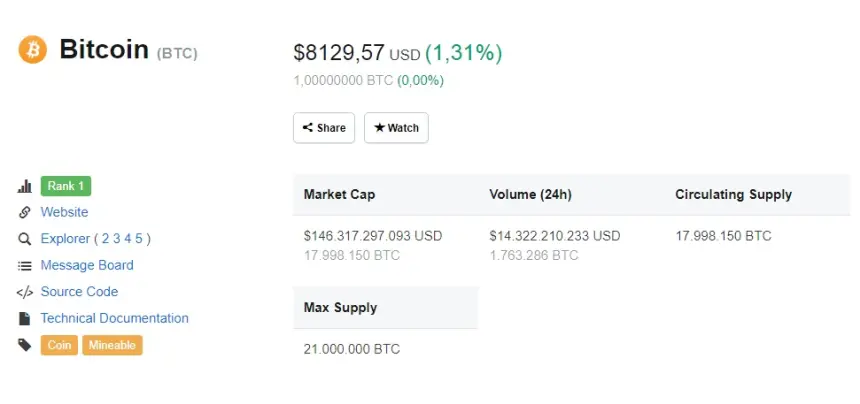Open alternate explorer number 2

click(105, 238)
